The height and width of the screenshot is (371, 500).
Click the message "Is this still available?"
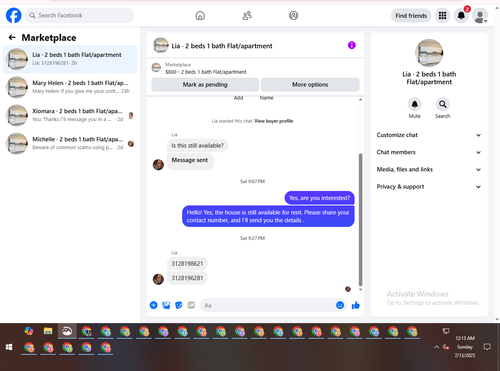tap(197, 146)
